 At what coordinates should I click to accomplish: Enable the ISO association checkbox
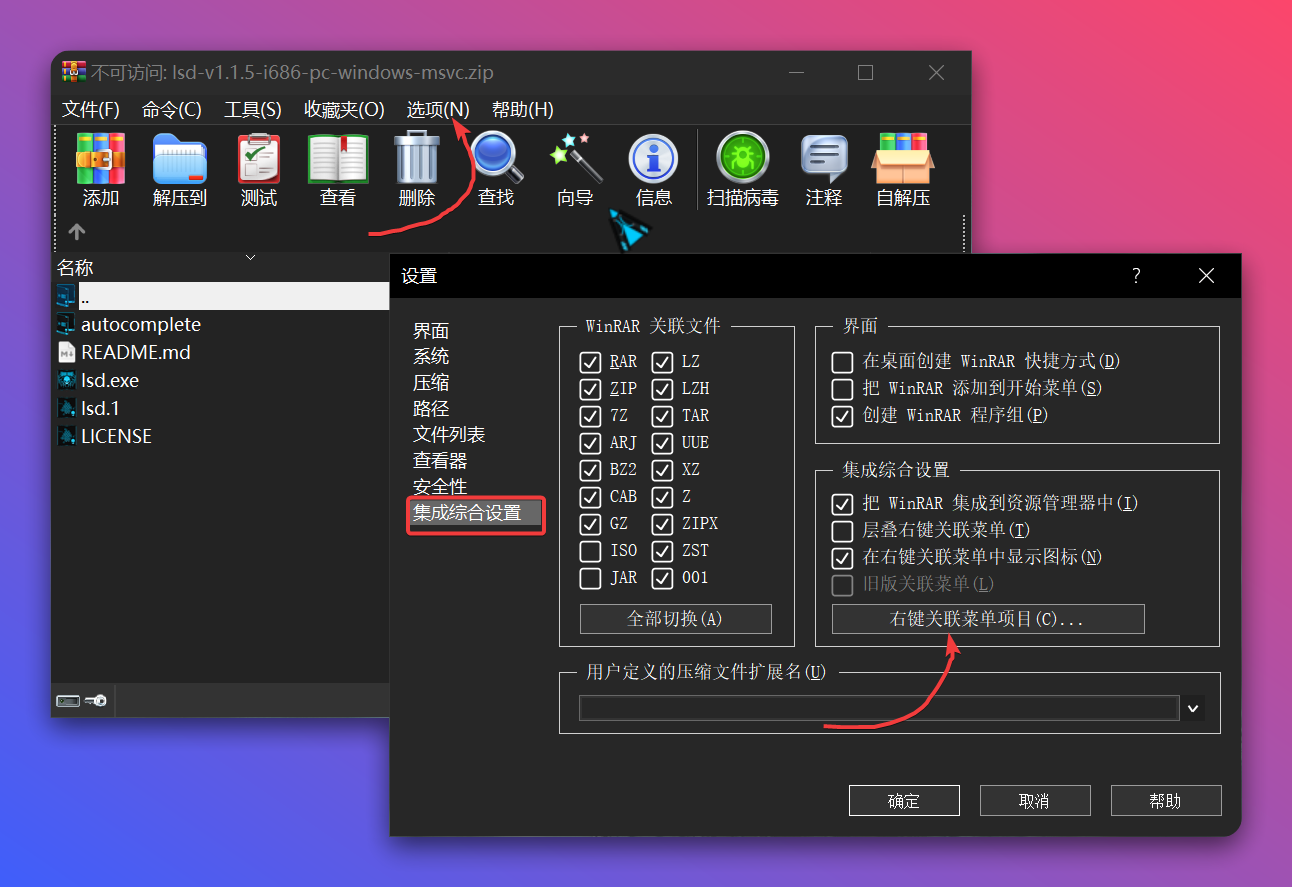pos(590,550)
